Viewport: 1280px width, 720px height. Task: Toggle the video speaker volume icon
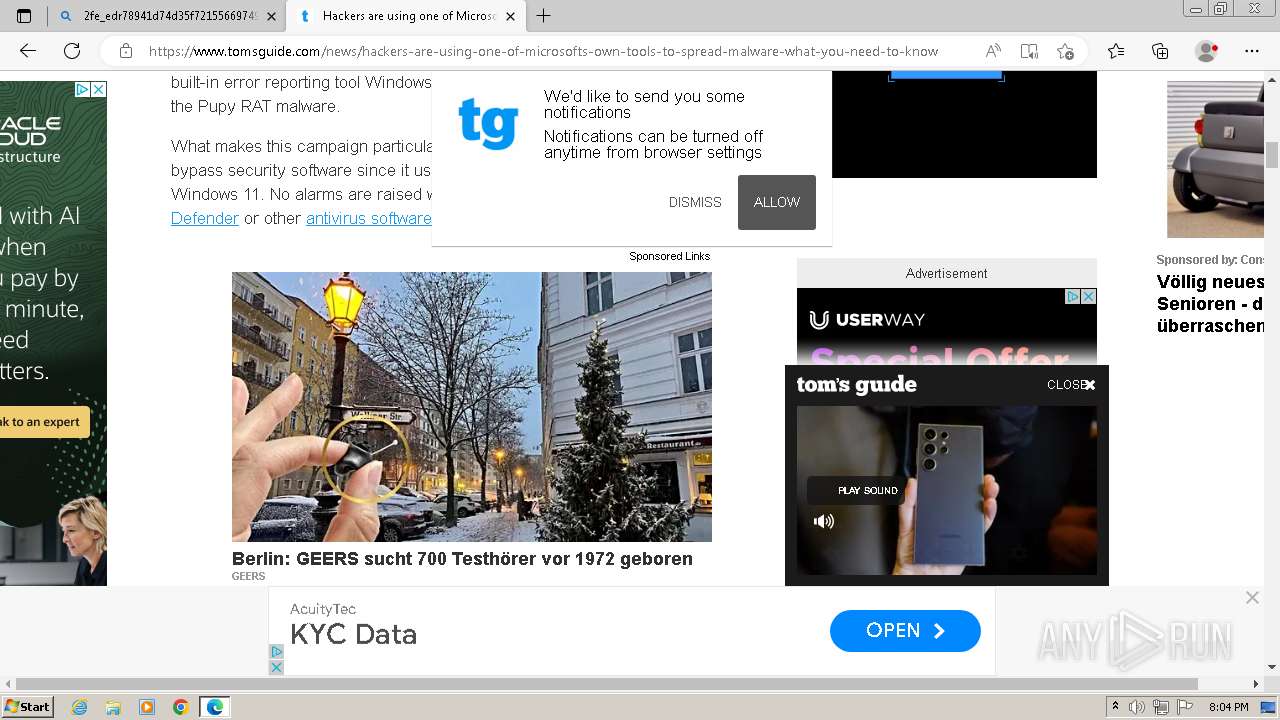pyautogui.click(x=824, y=521)
